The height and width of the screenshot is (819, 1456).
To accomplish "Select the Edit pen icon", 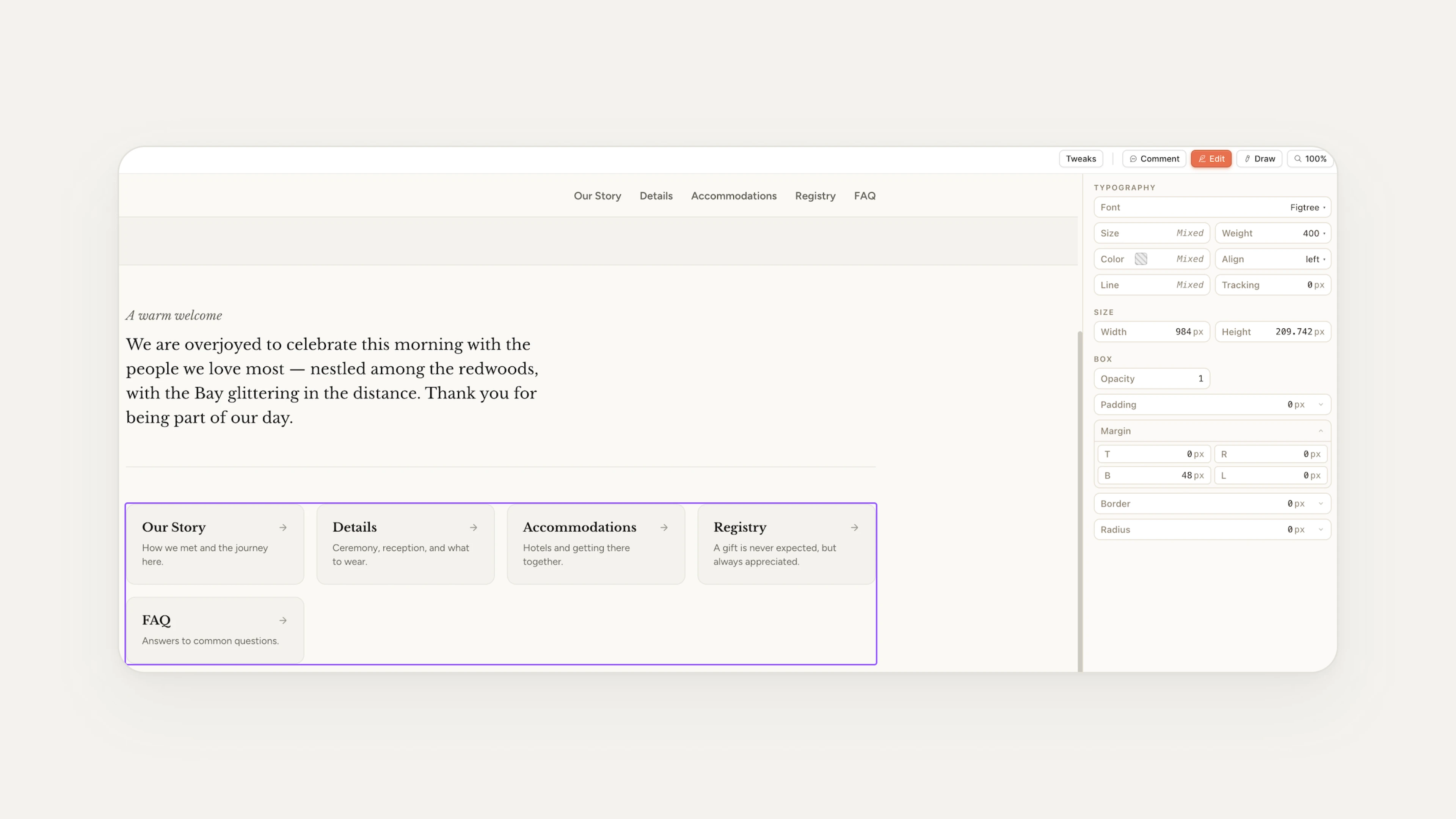I will (x=1201, y=159).
